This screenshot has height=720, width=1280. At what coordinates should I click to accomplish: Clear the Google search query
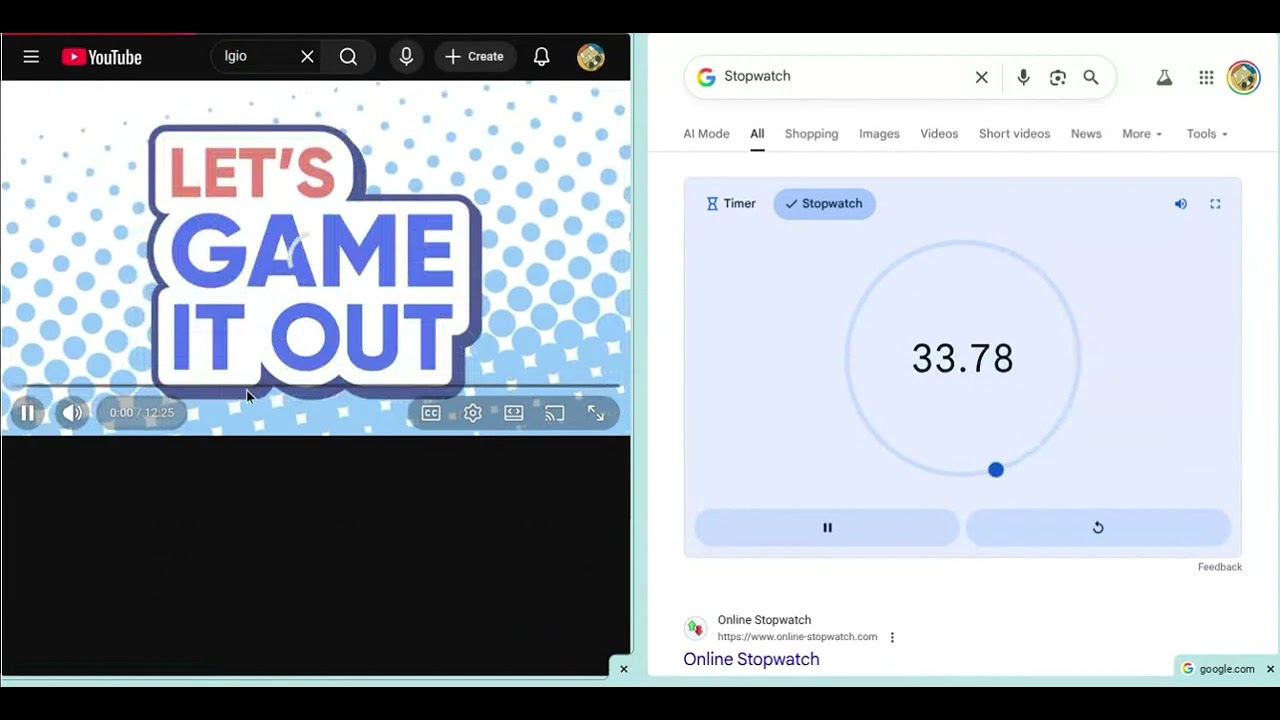point(982,77)
